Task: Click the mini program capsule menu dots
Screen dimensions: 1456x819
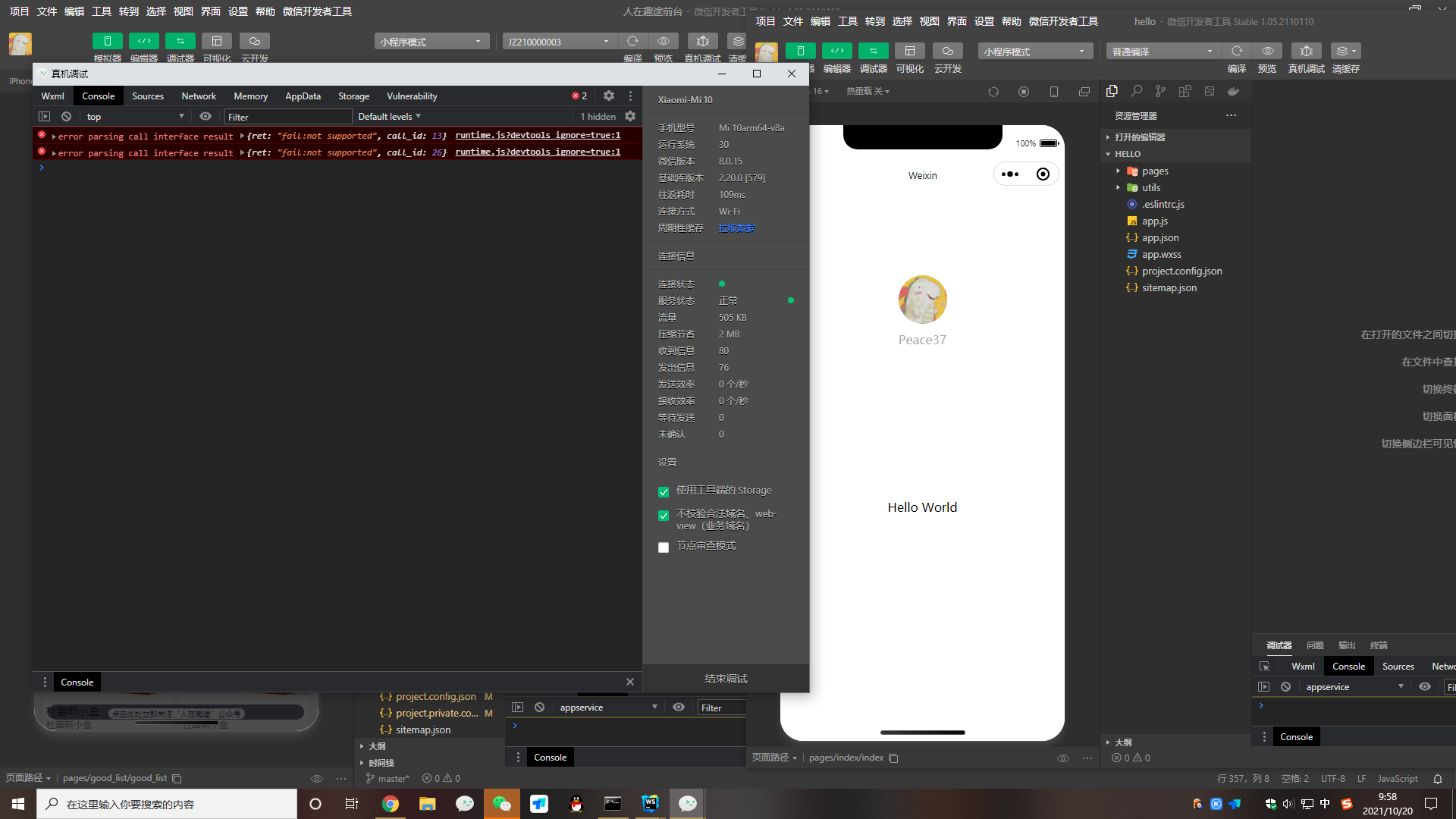Action: [1010, 174]
